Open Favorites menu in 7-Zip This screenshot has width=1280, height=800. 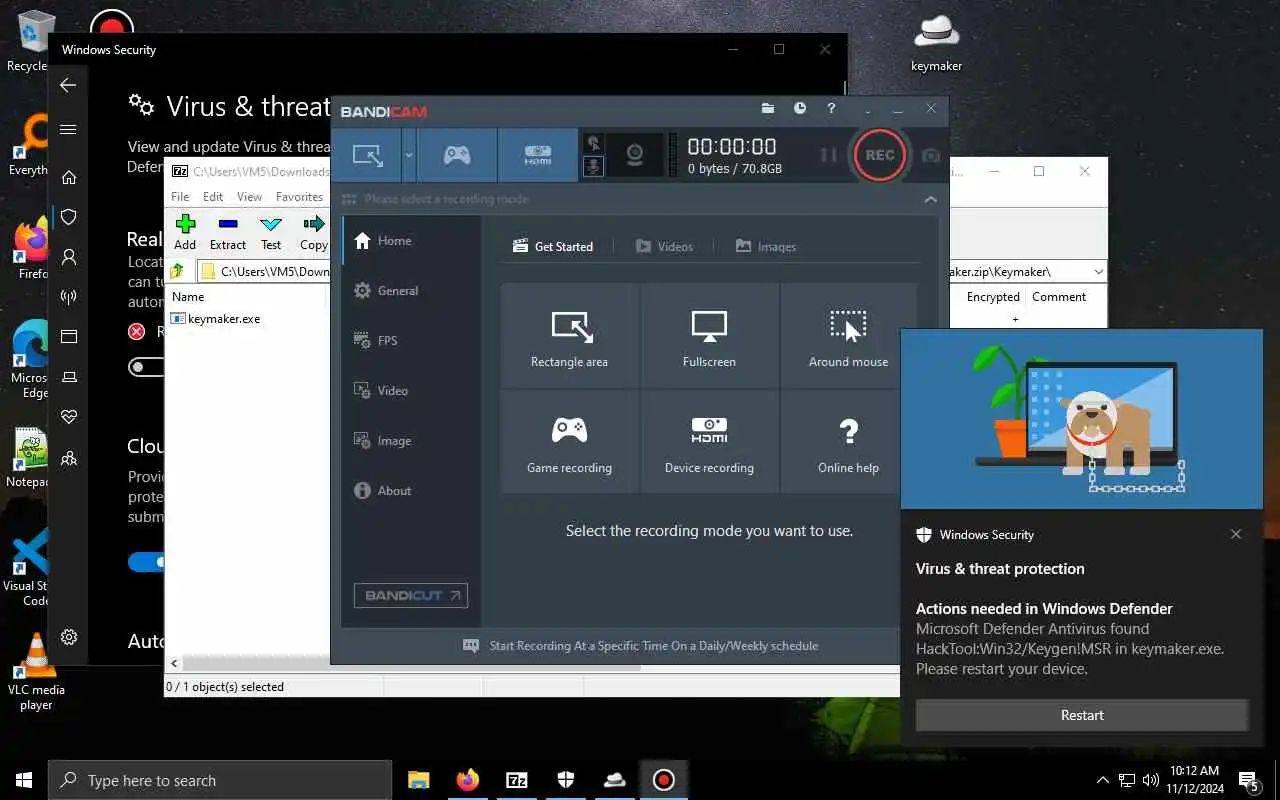point(300,197)
